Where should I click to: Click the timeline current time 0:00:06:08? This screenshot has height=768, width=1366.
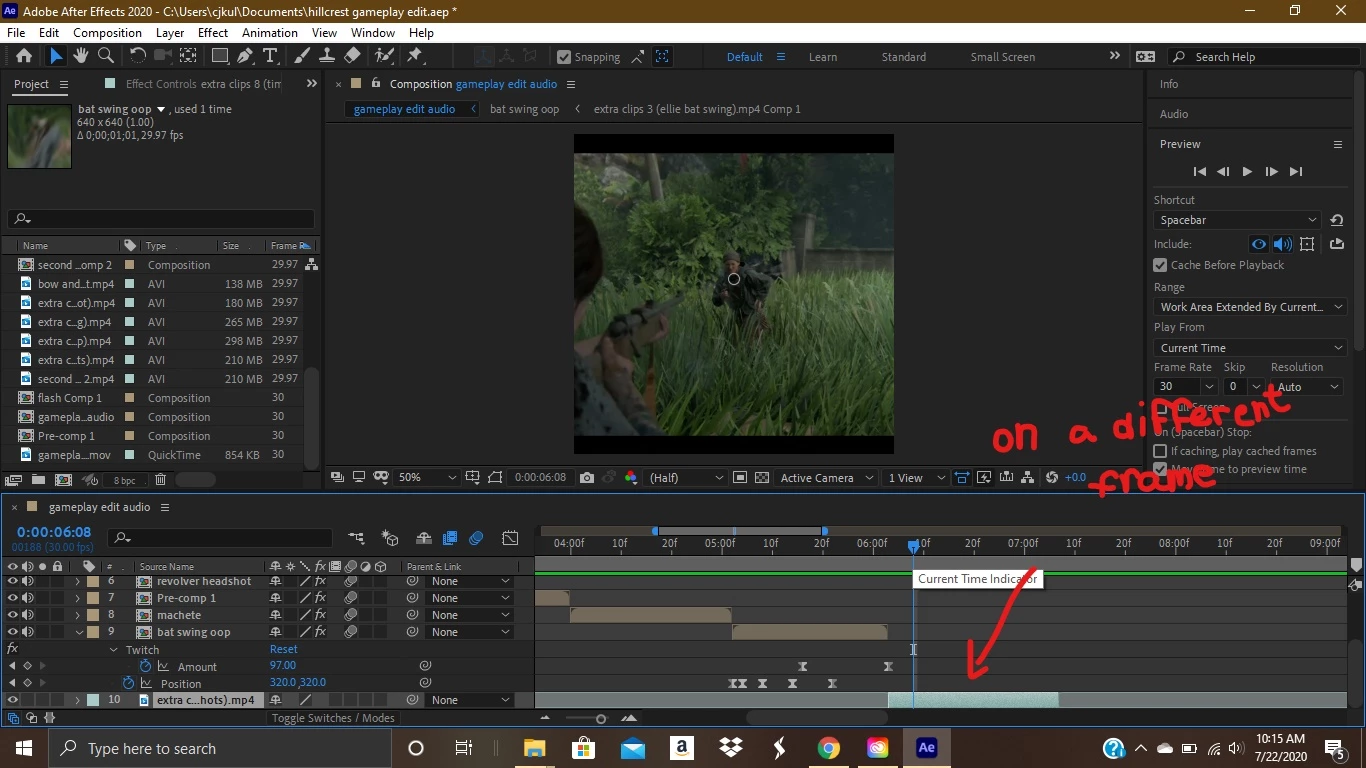(54, 532)
